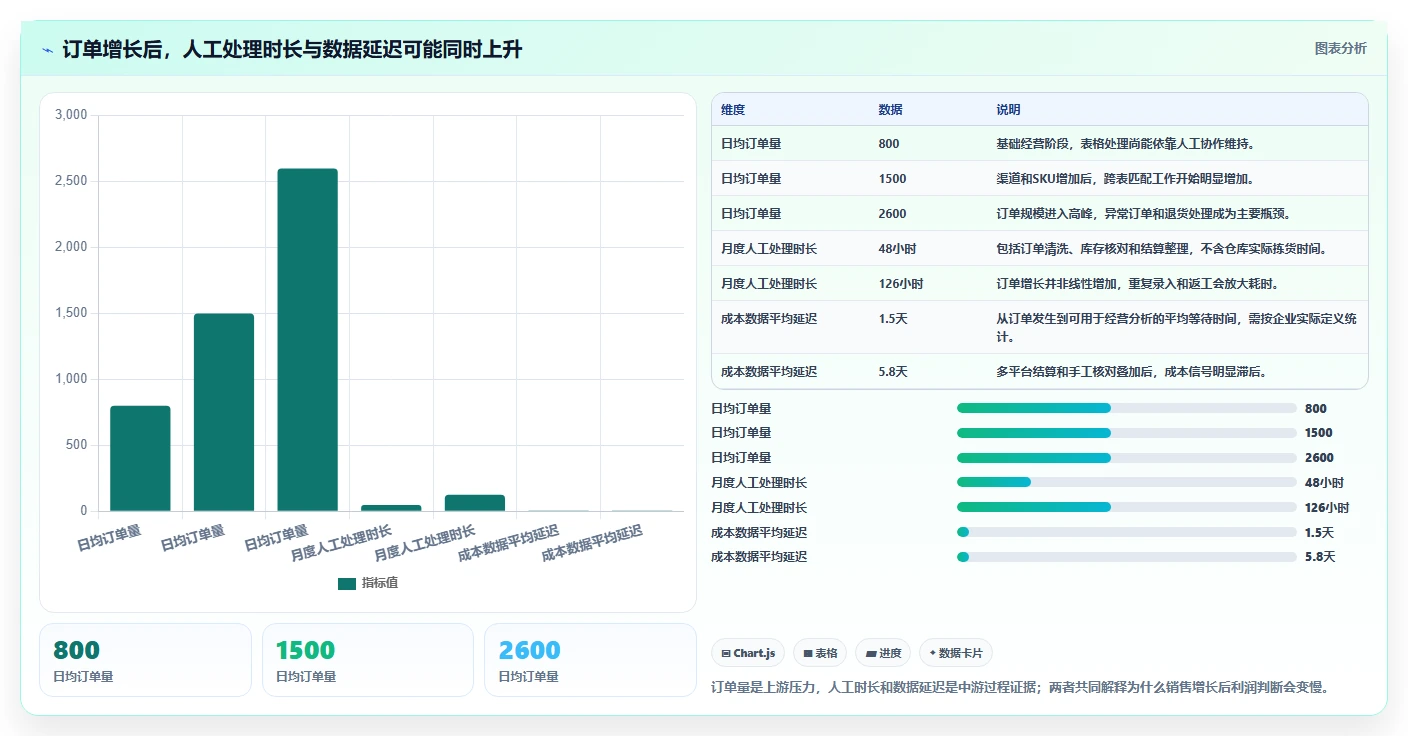Toggle the 指标值 legend color box
The image size is (1408, 736).
pyautogui.click(x=347, y=584)
